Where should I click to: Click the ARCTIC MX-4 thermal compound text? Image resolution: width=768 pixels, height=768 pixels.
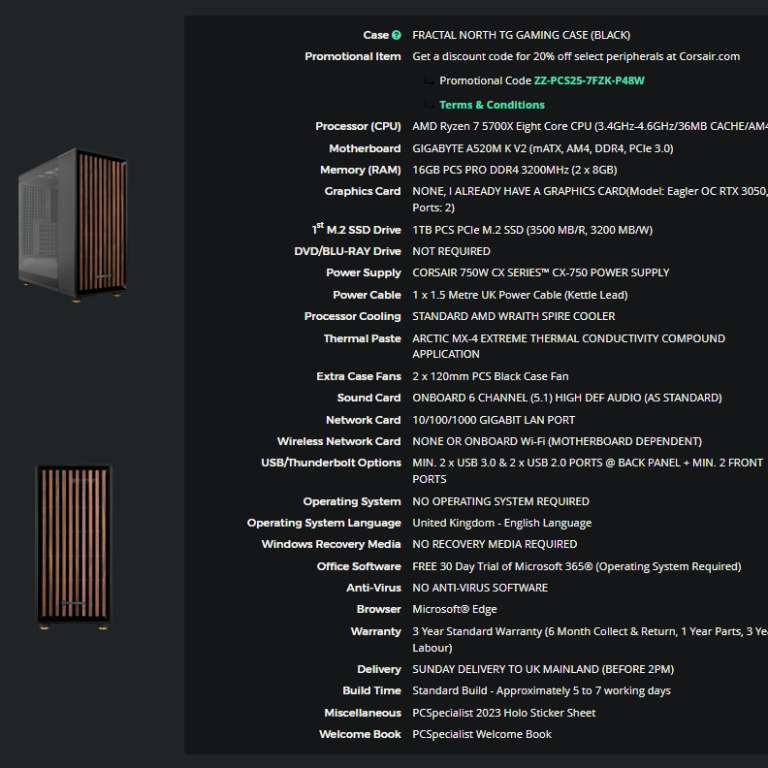pyautogui.click(x=569, y=346)
